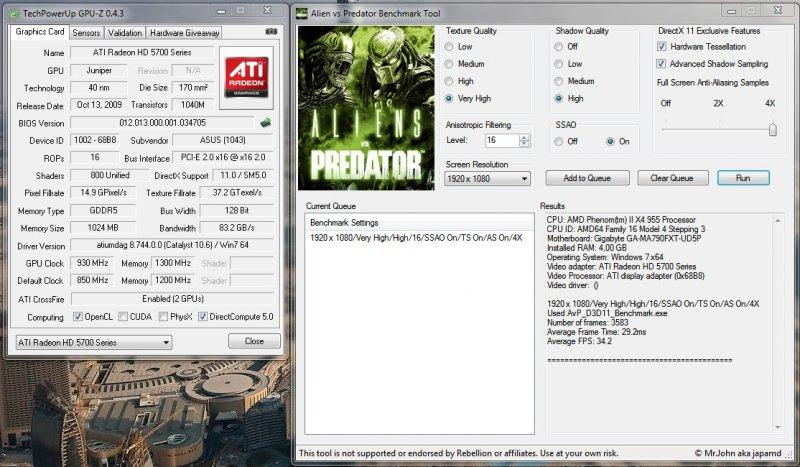The image size is (800, 467).
Task: Click the GPU Clock 930 MHz value
Action: [x=92, y=263]
